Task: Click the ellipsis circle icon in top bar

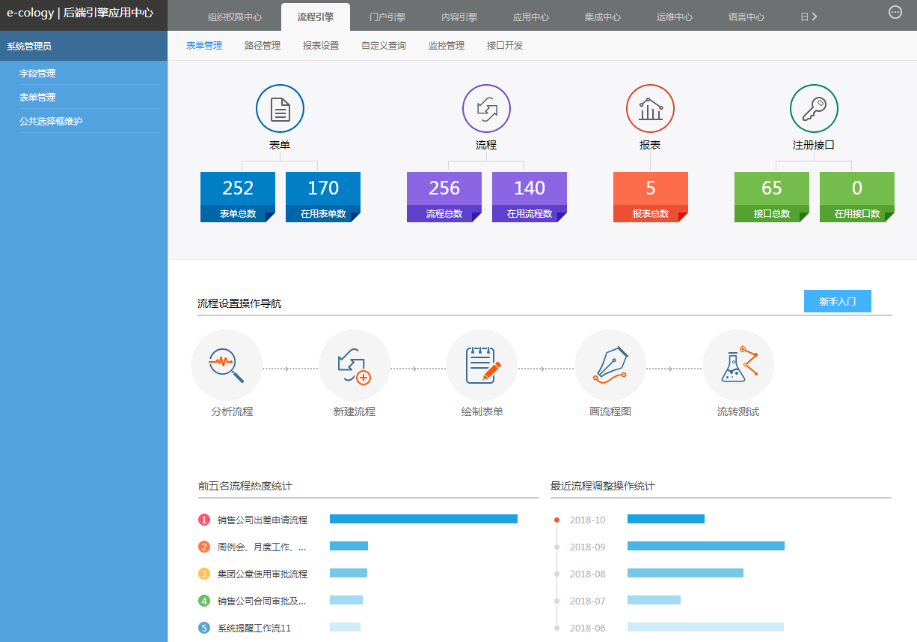Action: point(895,12)
